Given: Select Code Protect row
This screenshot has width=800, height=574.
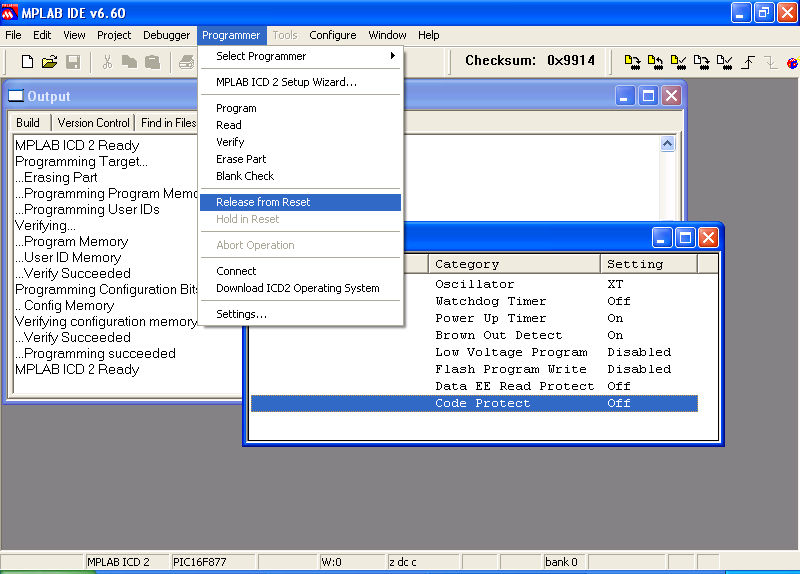Looking at the screenshot, I should pyautogui.click(x=474, y=403).
